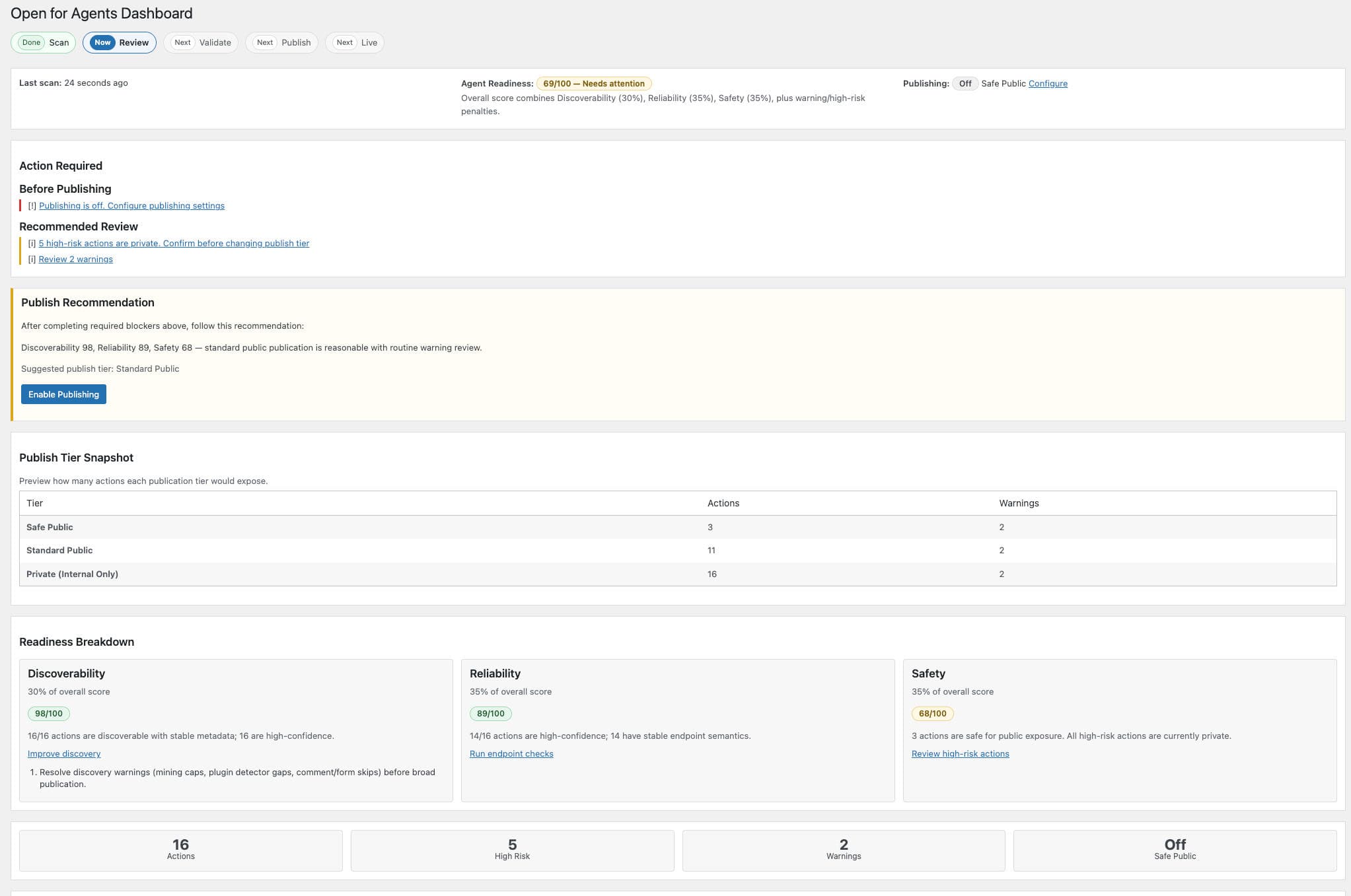Select the Review step marked Now

click(120, 42)
